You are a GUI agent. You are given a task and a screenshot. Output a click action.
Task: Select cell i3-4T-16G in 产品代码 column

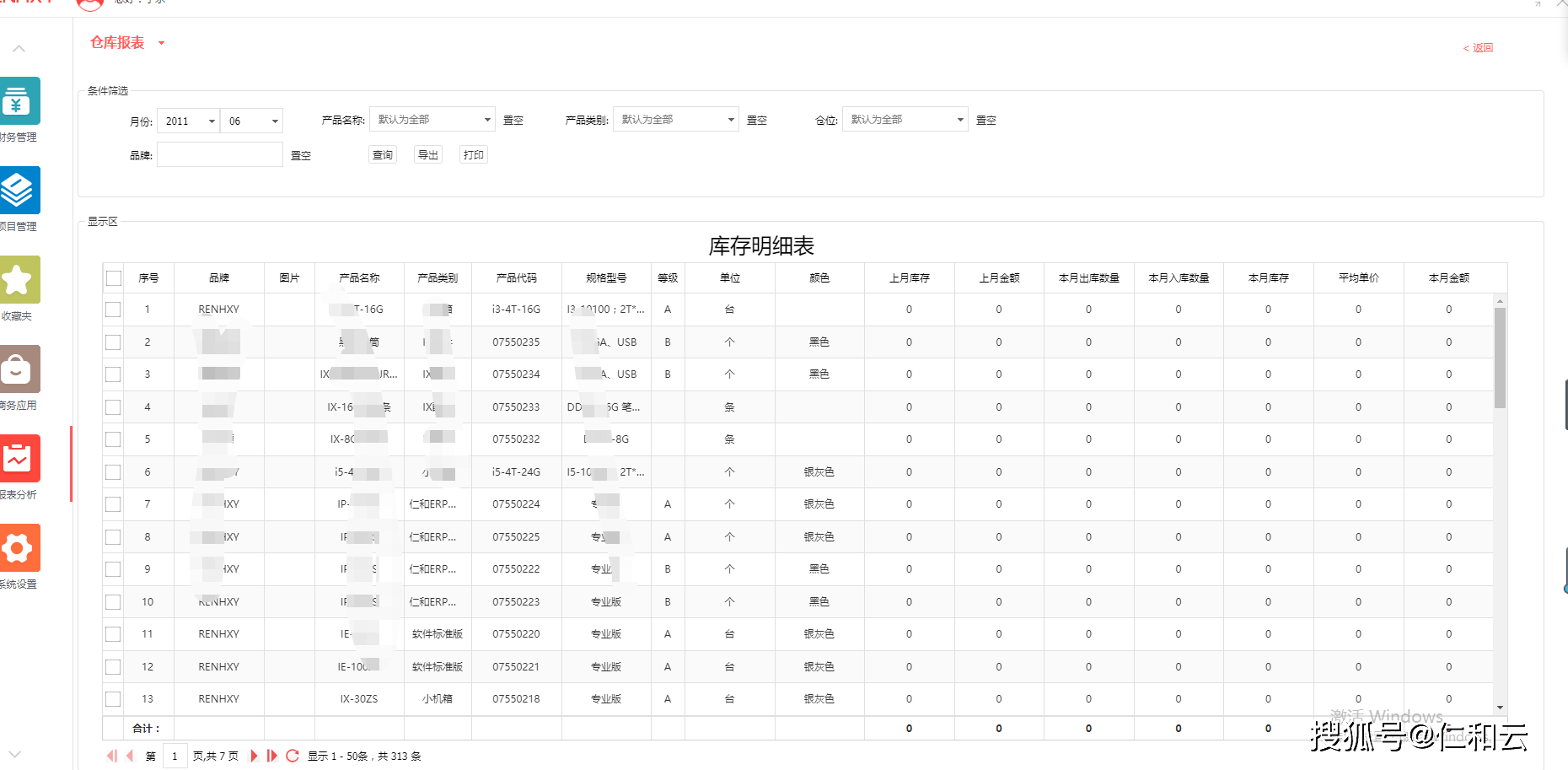pyautogui.click(x=517, y=310)
